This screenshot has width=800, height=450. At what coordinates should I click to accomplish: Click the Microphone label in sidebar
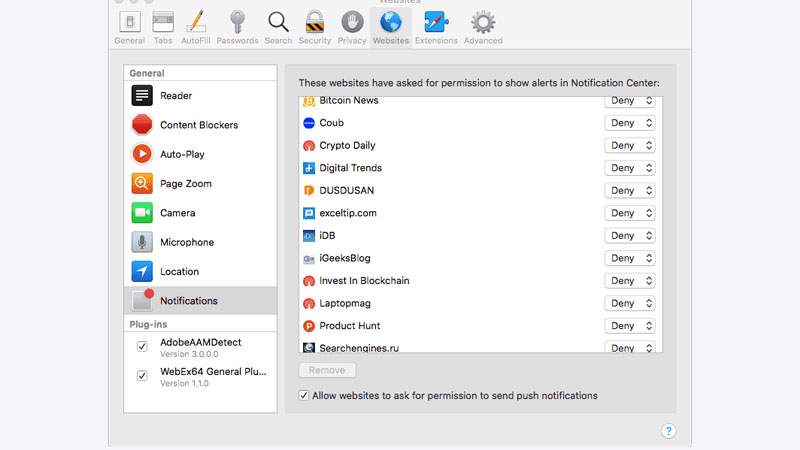pyautogui.click(x=187, y=242)
